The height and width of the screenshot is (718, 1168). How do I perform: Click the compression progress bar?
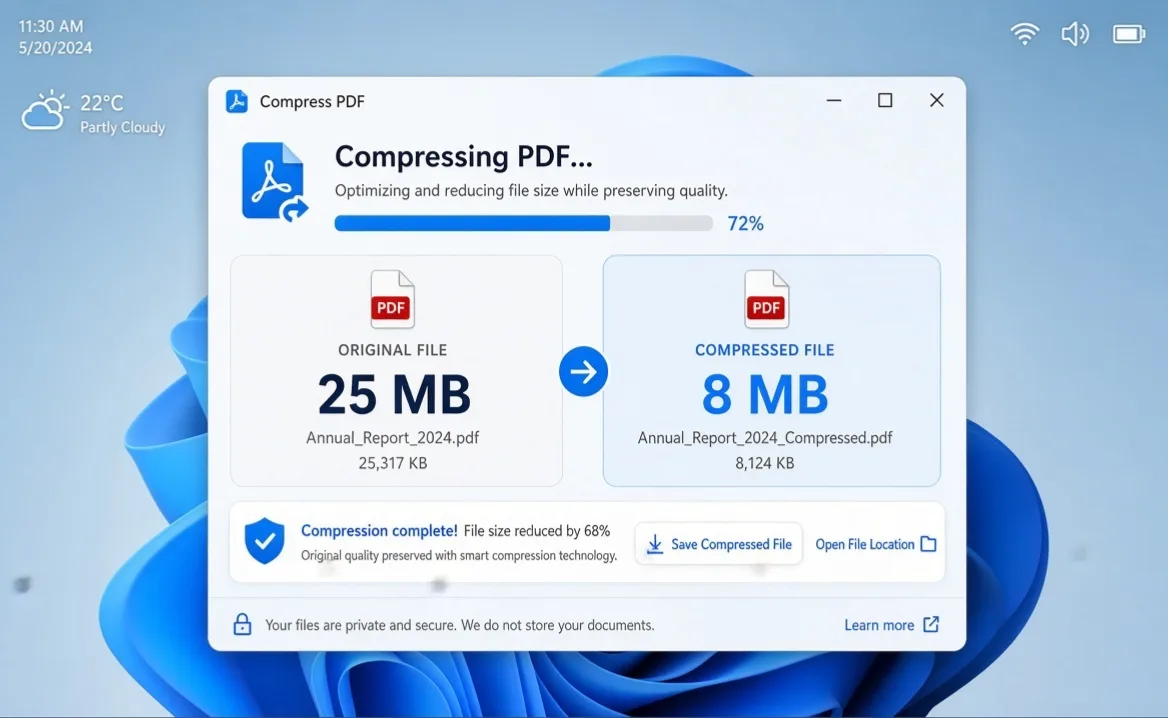pyautogui.click(x=524, y=223)
